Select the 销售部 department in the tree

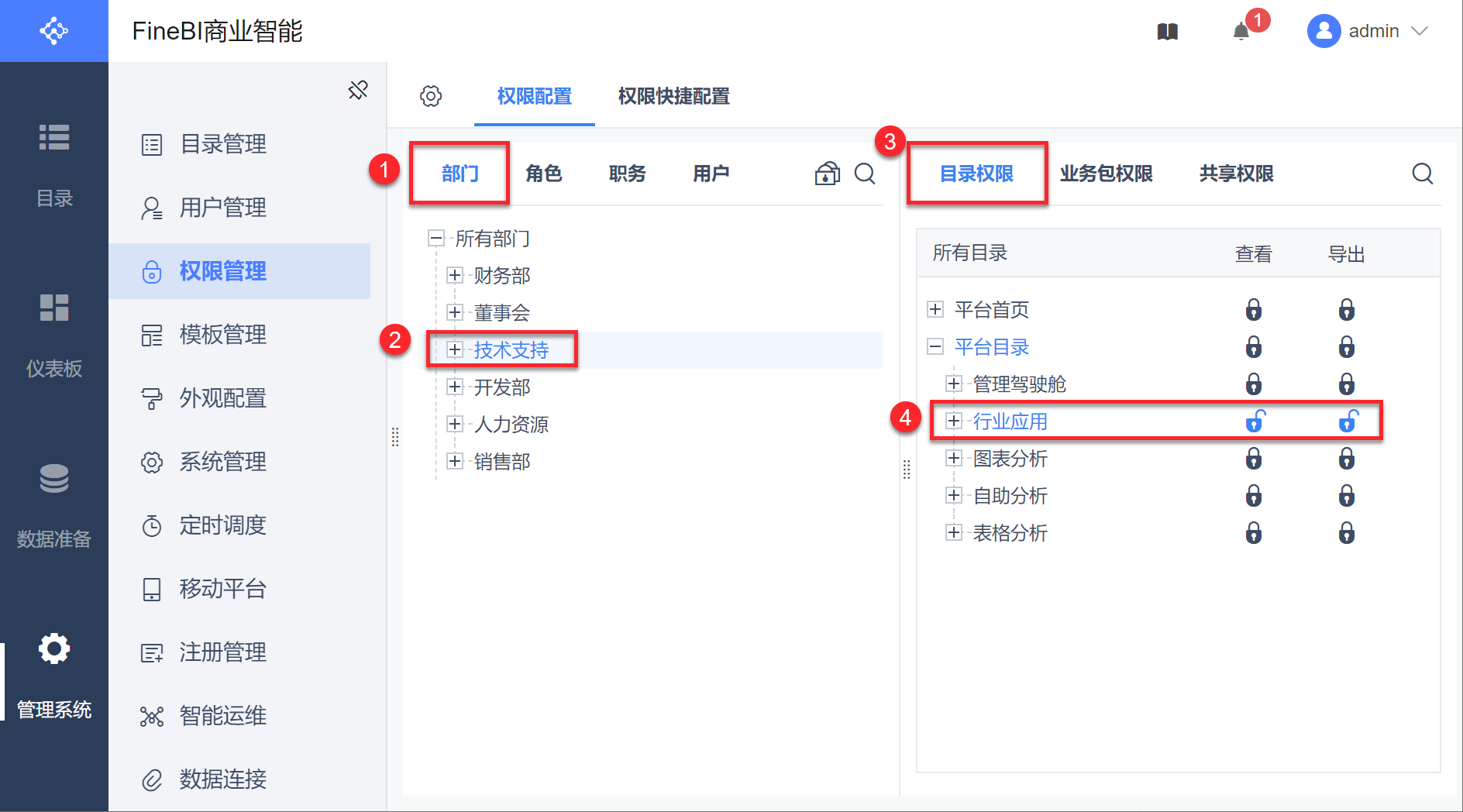click(502, 462)
